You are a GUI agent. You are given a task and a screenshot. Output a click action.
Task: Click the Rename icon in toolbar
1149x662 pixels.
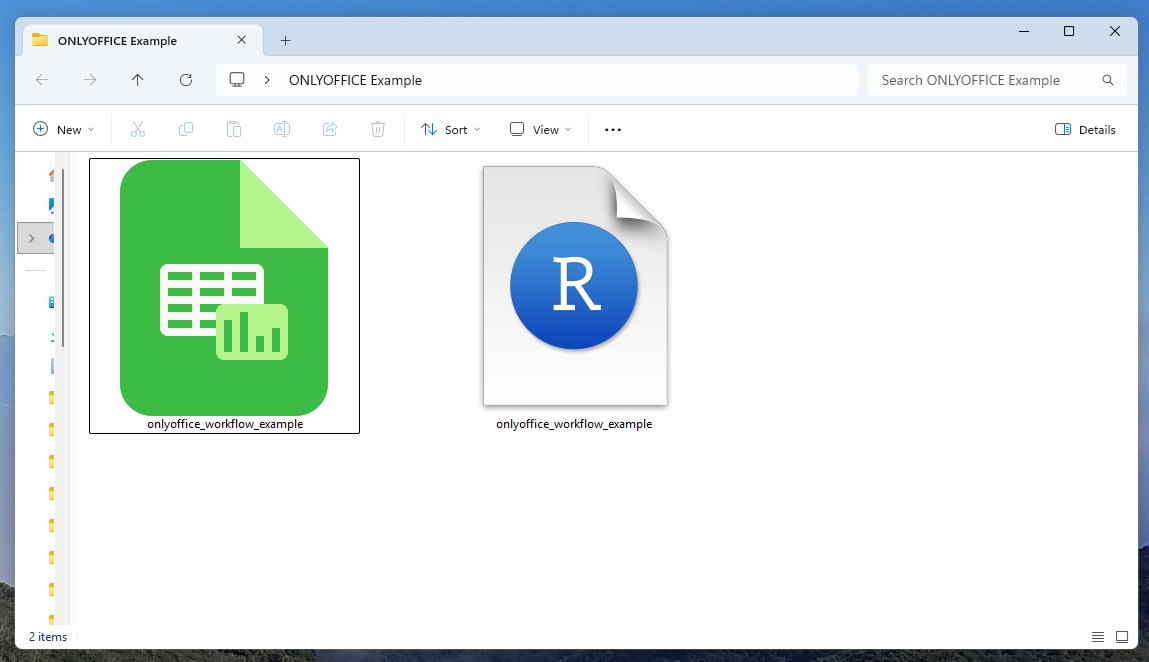282,129
